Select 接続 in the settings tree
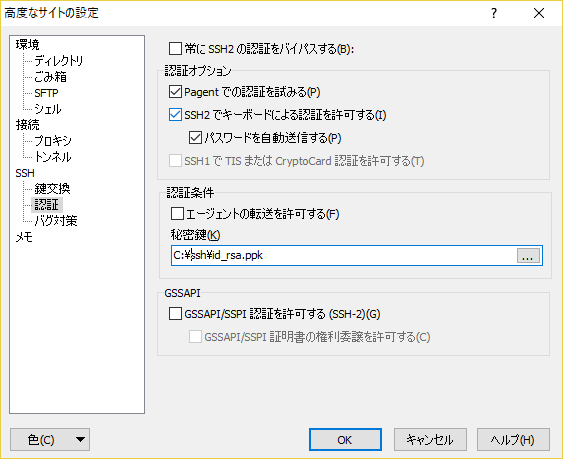Viewport: 563px width, 459px height. [x=28, y=125]
